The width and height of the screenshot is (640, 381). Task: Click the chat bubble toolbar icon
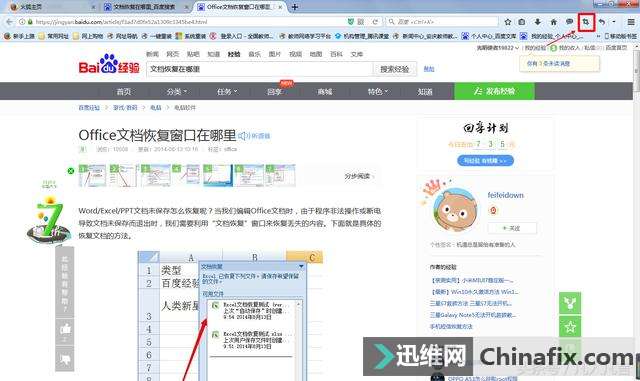pos(569,22)
